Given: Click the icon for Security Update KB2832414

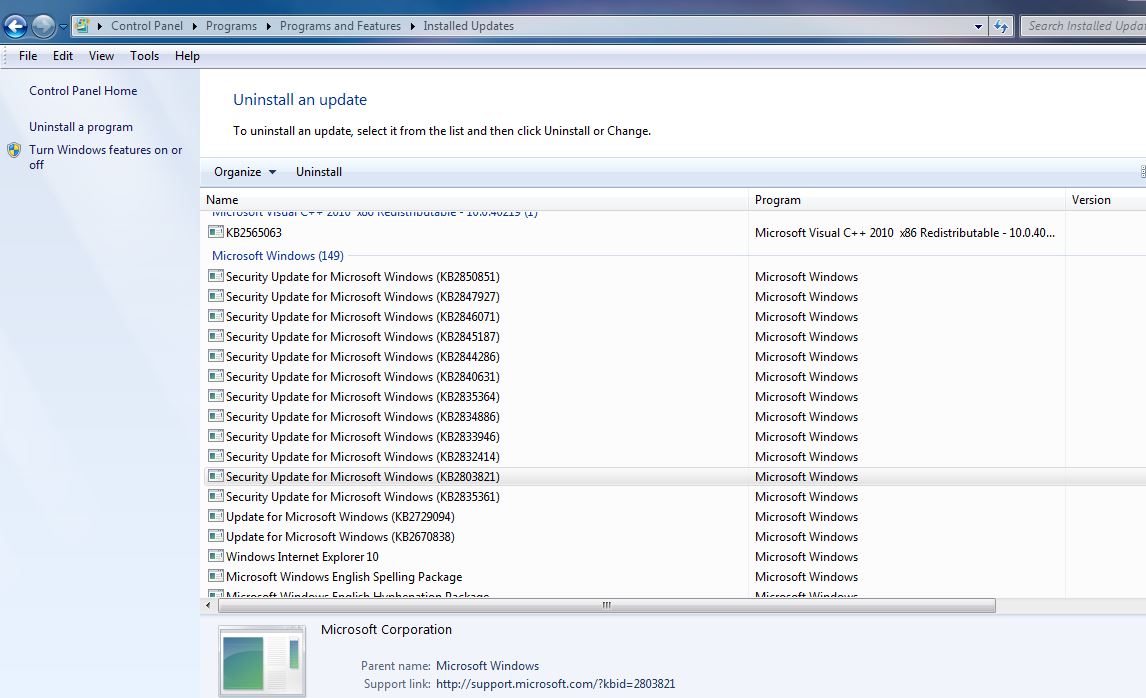Looking at the screenshot, I should click(216, 456).
